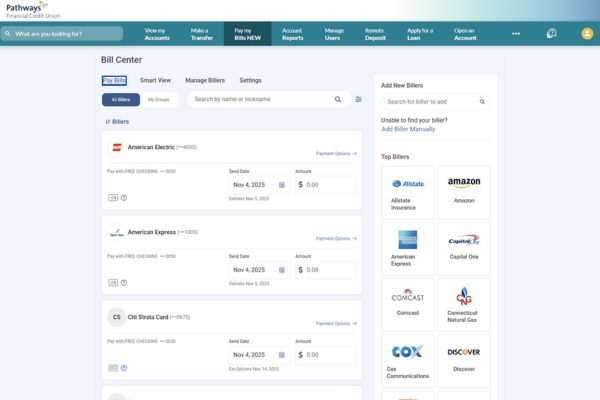Focus 'Search by name or nickname' field
The image size is (600, 400).
(269, 99)
